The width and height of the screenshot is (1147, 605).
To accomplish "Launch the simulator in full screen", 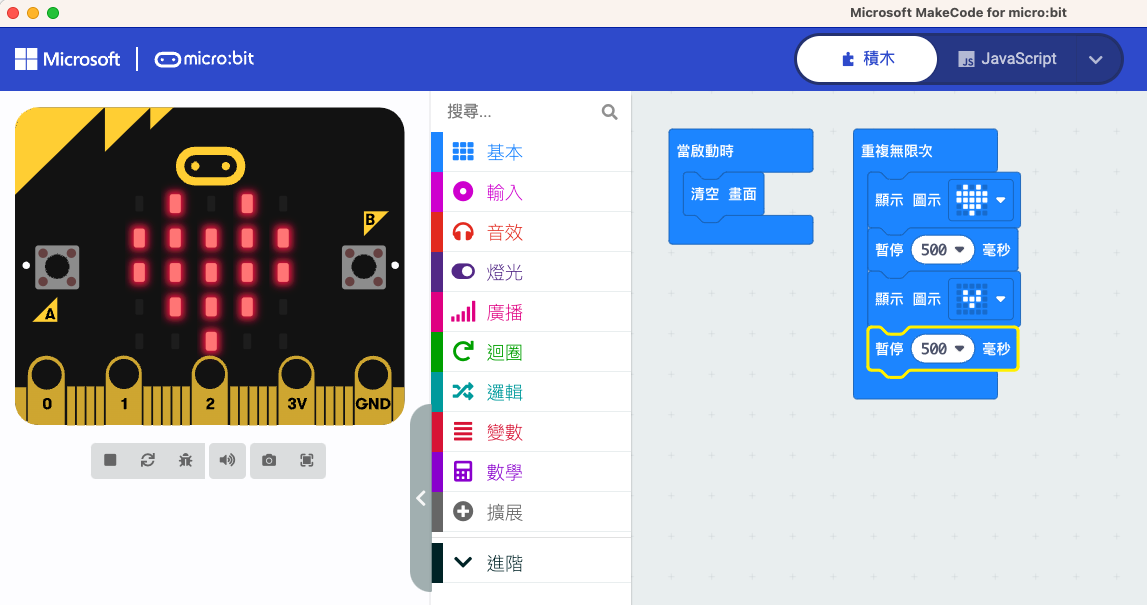I will point(307,460).
